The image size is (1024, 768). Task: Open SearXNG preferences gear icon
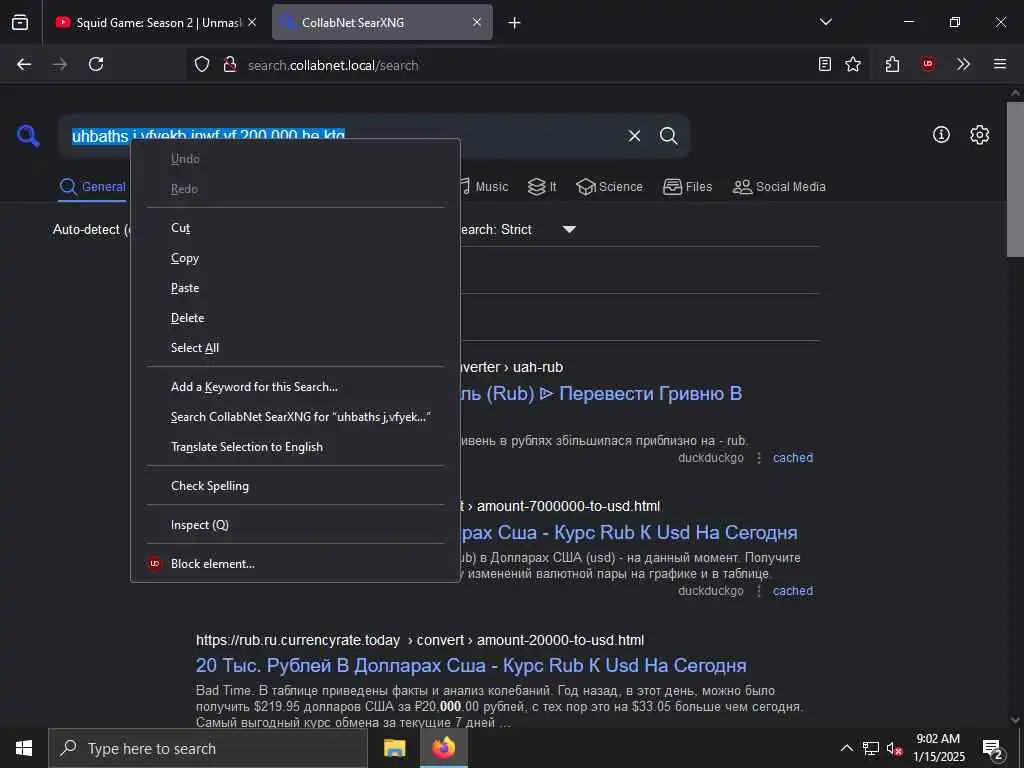(980, 135)
